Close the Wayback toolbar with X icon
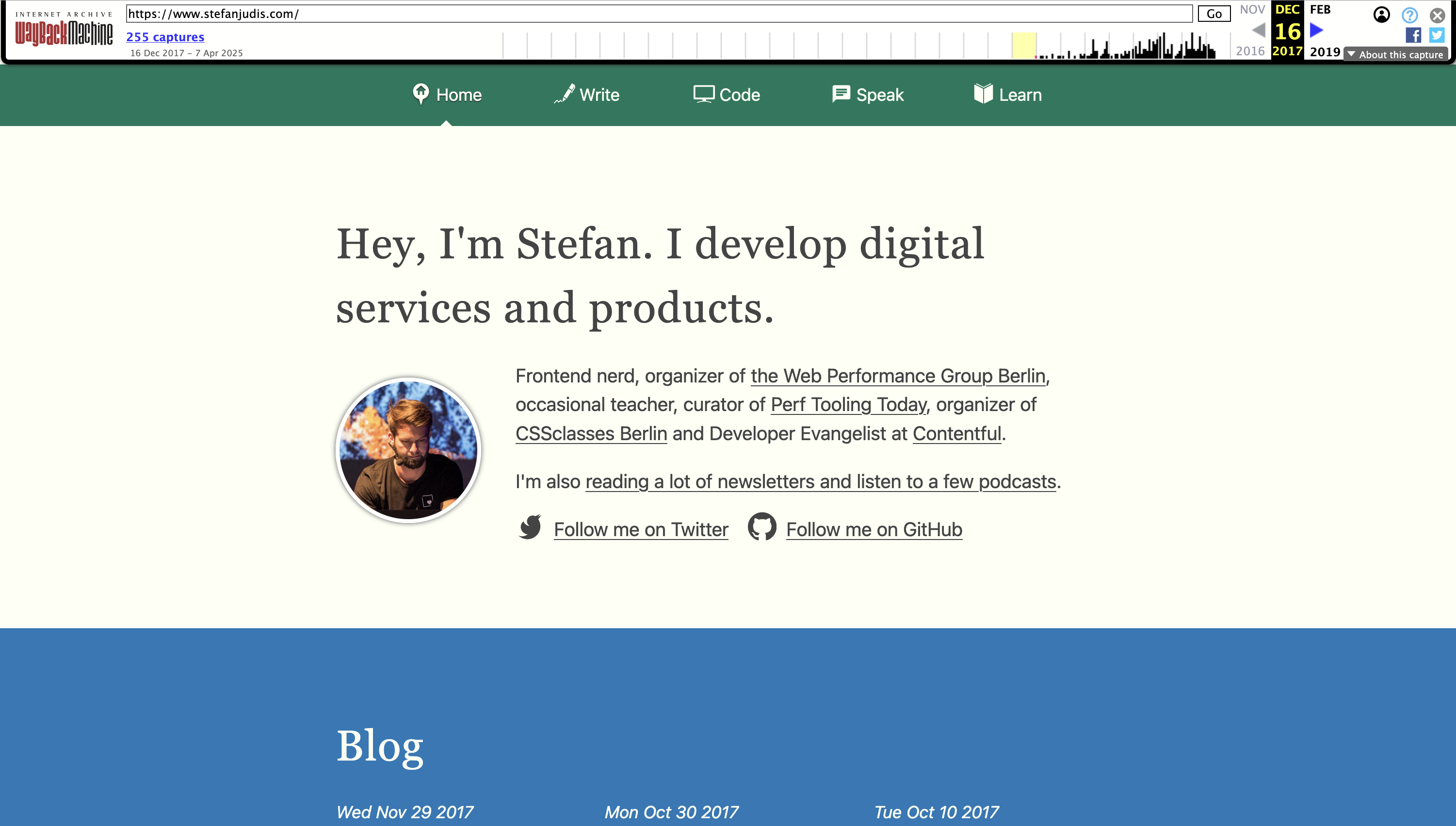Image resolution: width=1456 pixels, height=826 pixels. click(x=1437, y=15)
